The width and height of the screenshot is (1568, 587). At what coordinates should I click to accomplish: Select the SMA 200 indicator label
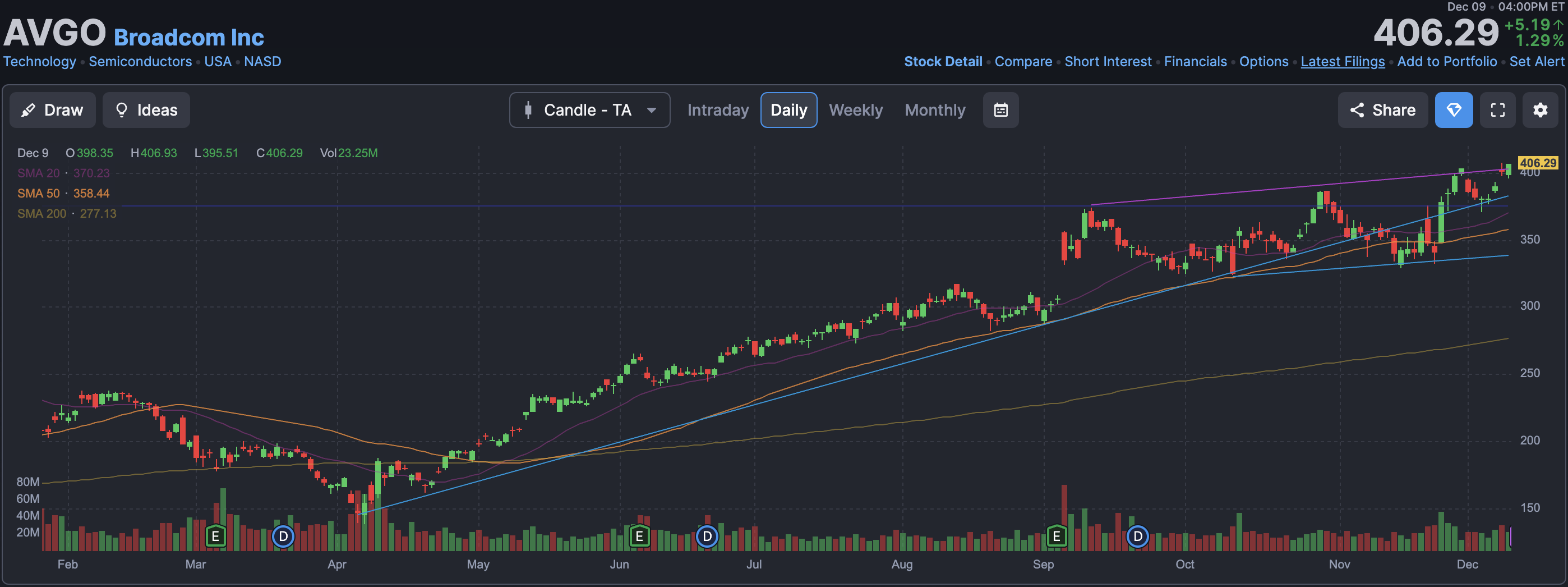(x=41, y=213)
